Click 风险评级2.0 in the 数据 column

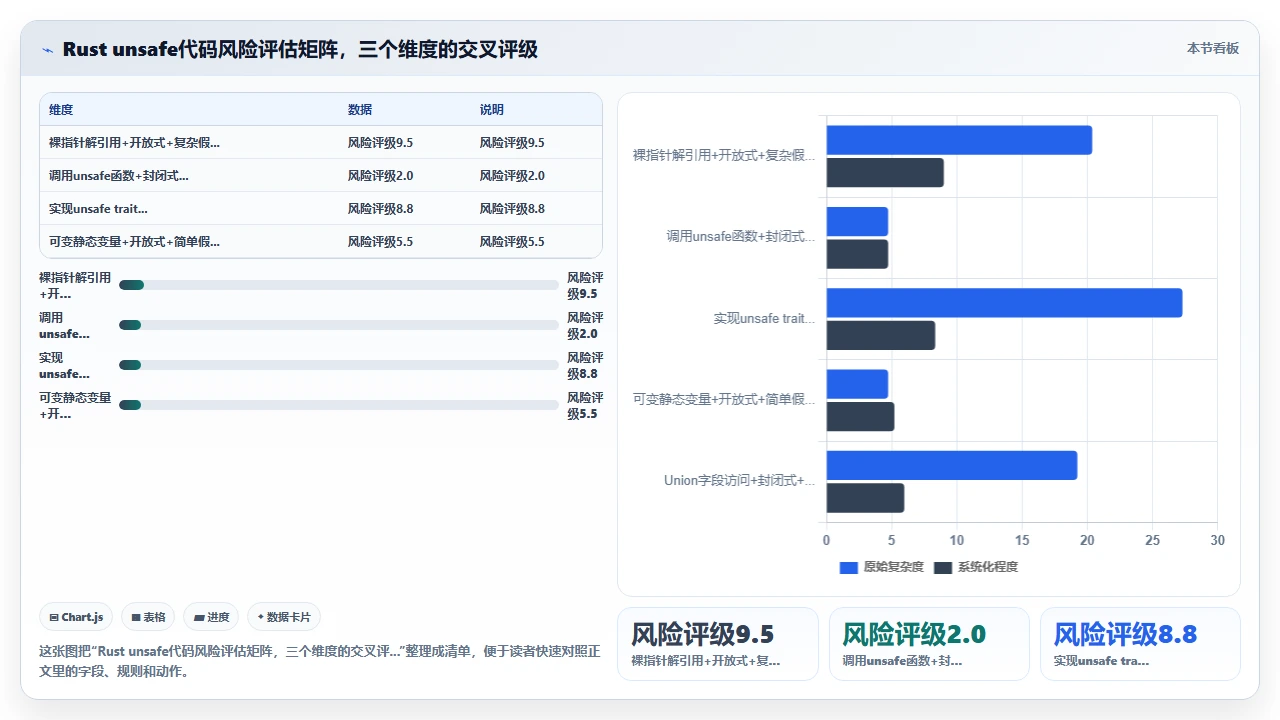380,176
